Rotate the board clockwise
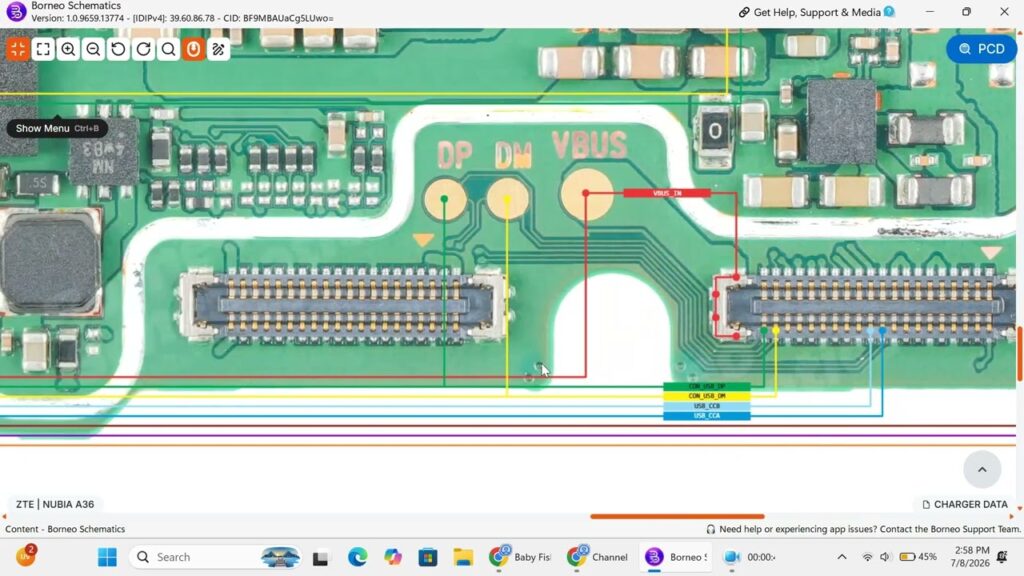Image resolution: width=1024 pixels, height=576 pixels. tap(144, 49)
